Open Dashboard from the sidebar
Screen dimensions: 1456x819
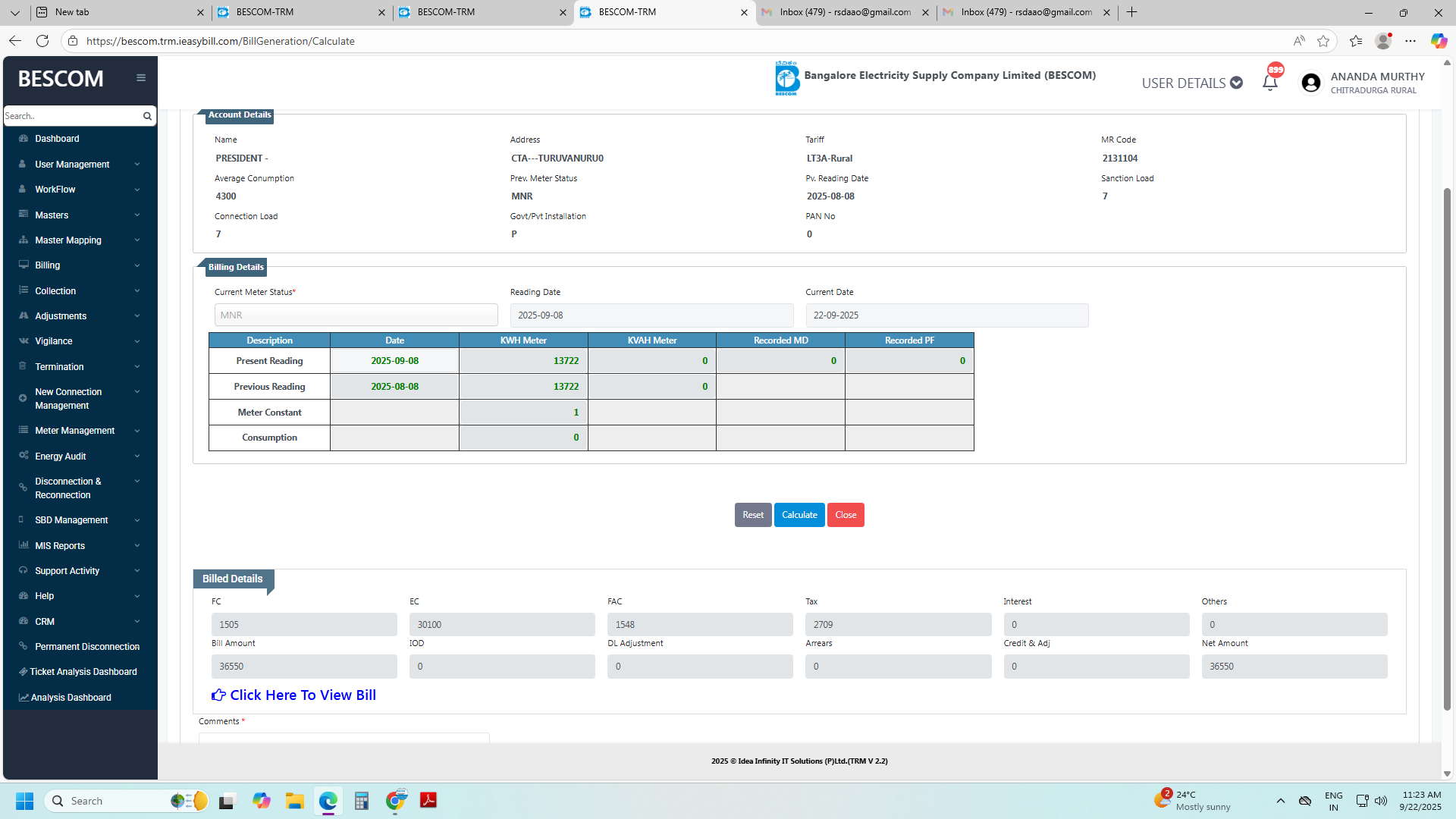coord(57,139)
